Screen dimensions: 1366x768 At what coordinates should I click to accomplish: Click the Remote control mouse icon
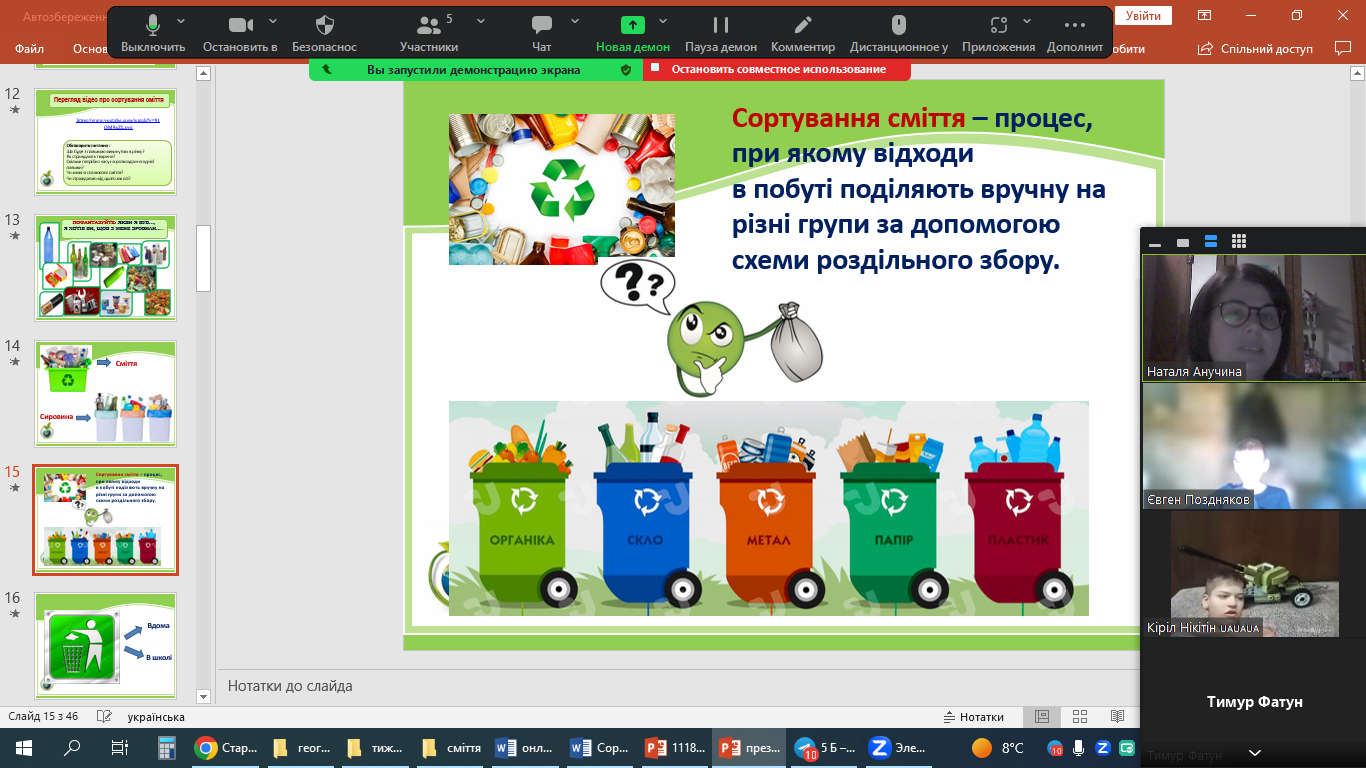tap(898, 25)
